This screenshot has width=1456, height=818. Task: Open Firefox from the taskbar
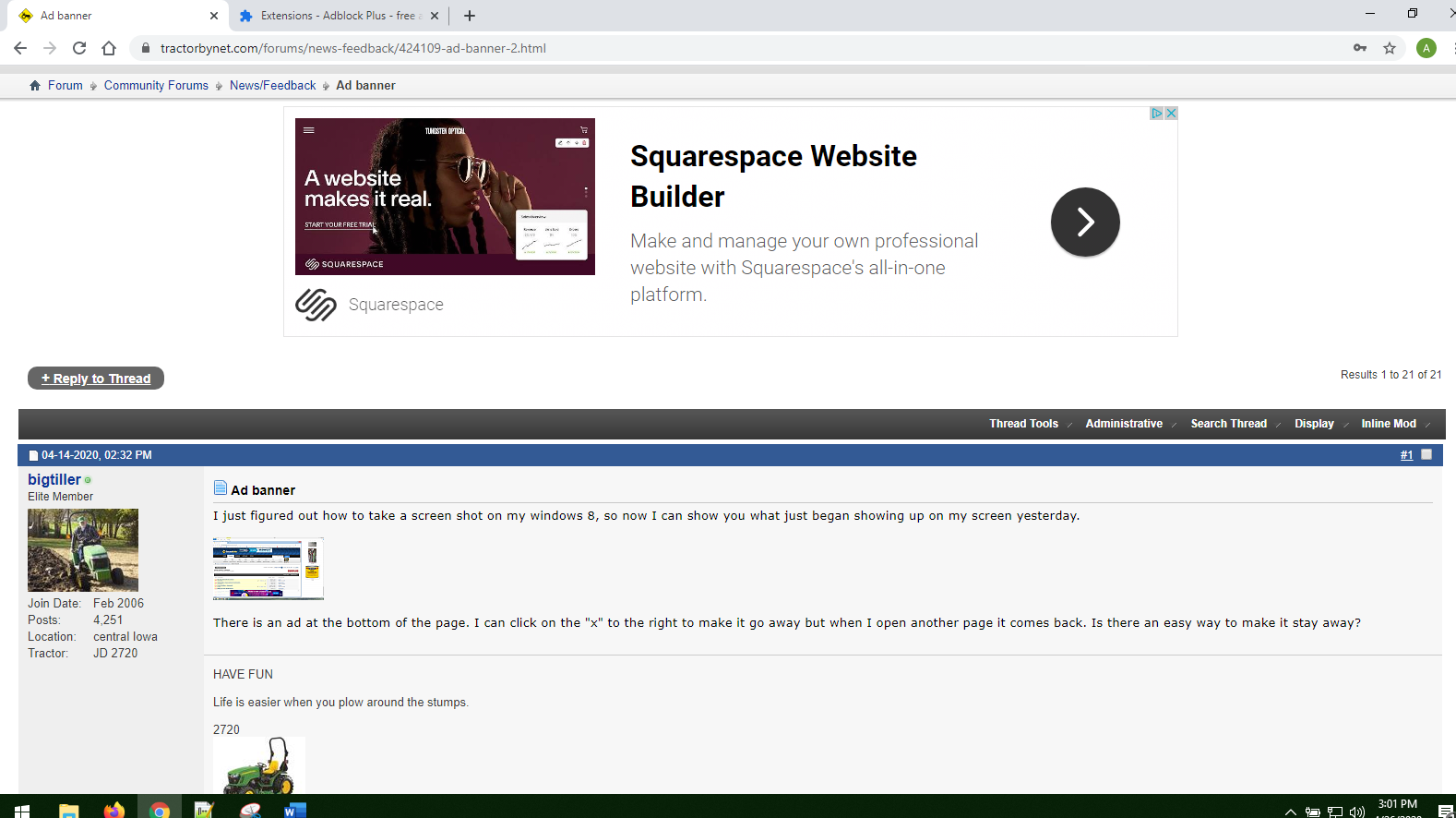(113, 810)
